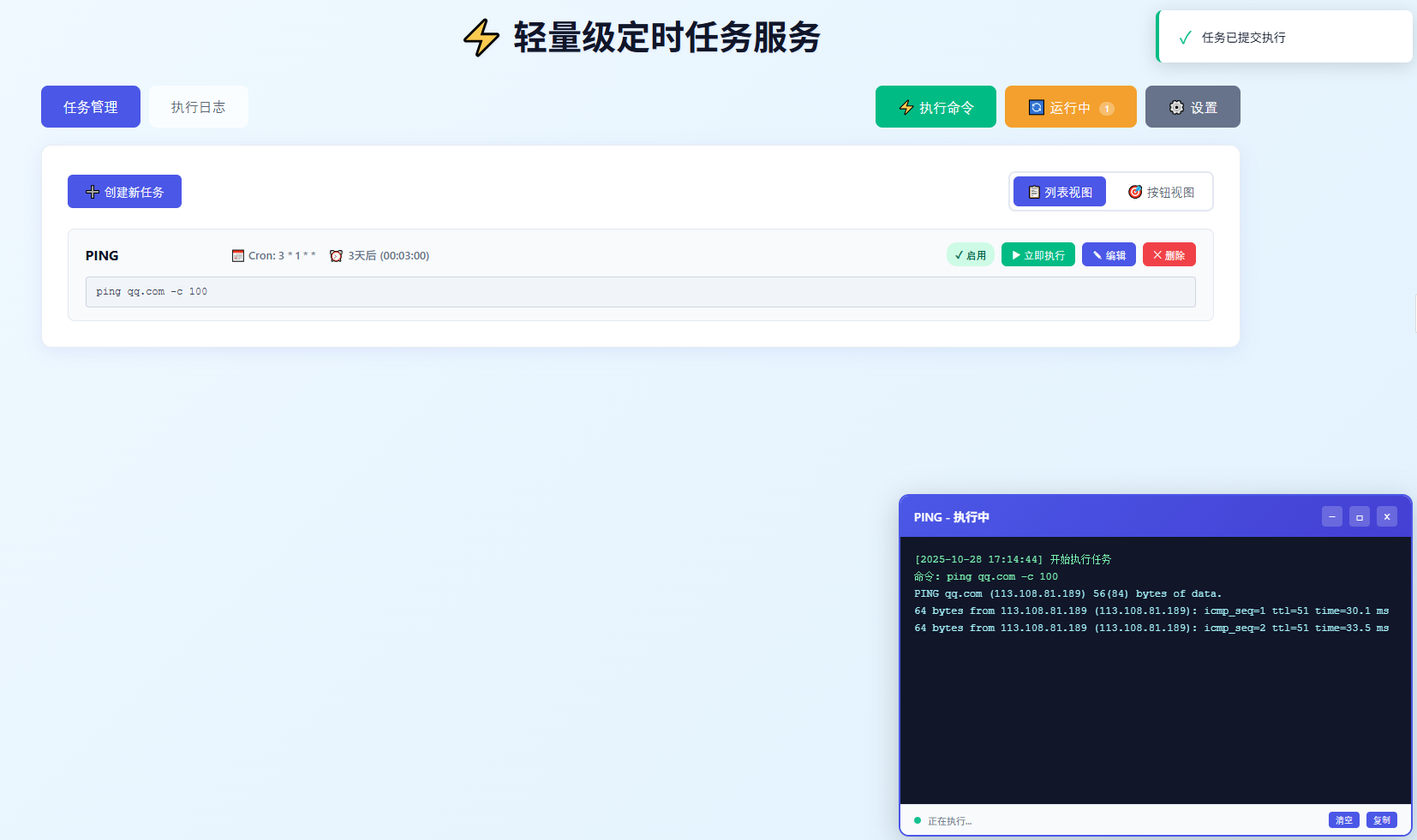This screenshot has height=840, width=1417.
Task: Run the PING task with 立即执行
Action: click(1037, 255)
